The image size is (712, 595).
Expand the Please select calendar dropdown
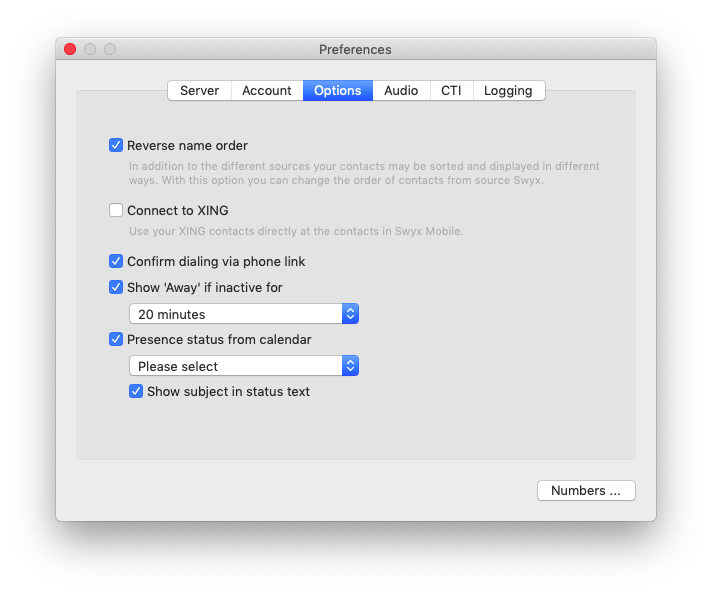(x=243, y=367)
